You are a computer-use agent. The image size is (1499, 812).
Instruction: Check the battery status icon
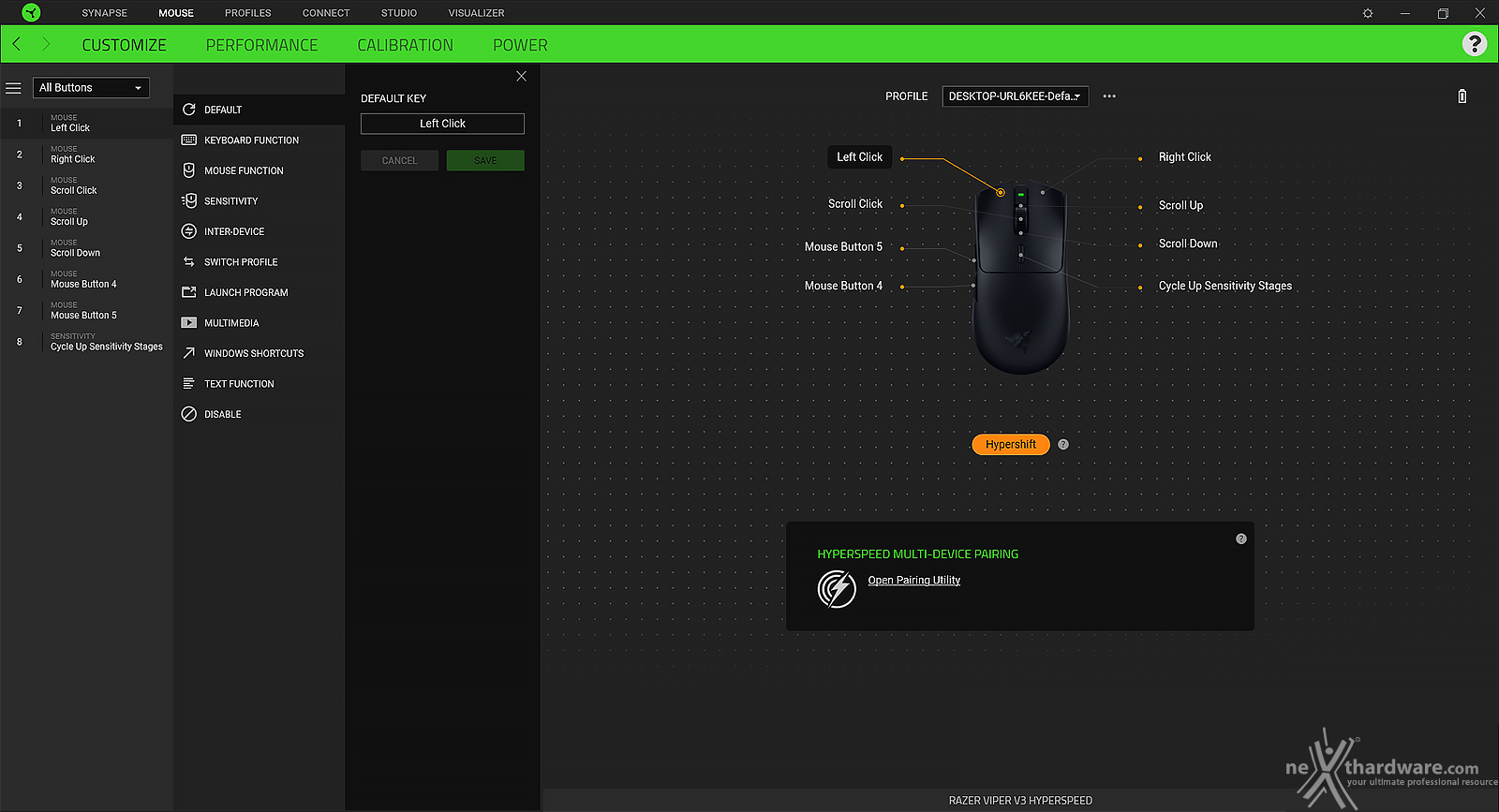click(x=1462, y=96)
